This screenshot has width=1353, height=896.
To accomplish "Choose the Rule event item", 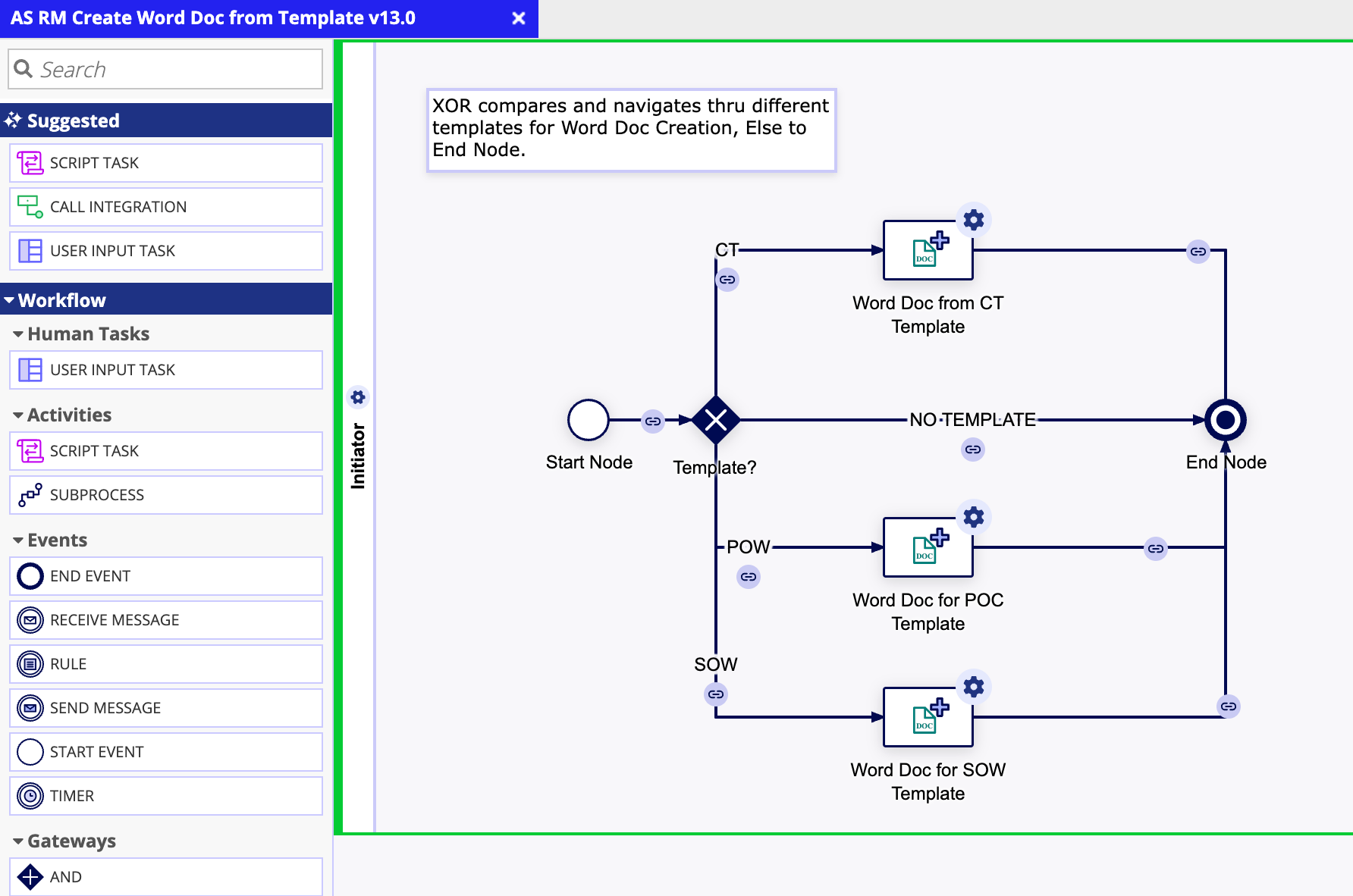I will (x=166, y=664).
